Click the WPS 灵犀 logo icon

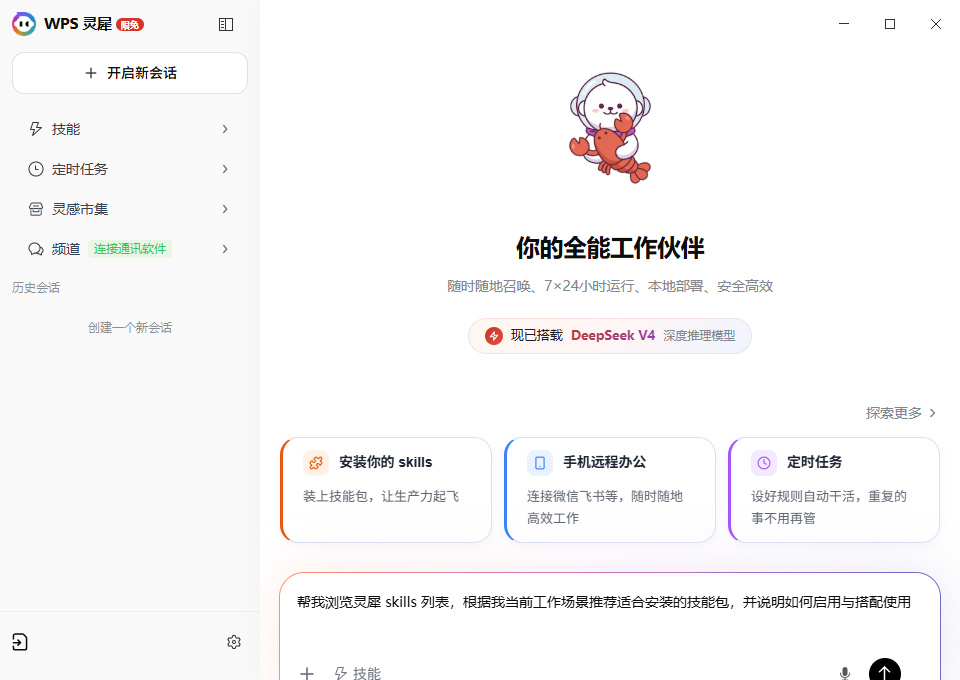point(24,24)
